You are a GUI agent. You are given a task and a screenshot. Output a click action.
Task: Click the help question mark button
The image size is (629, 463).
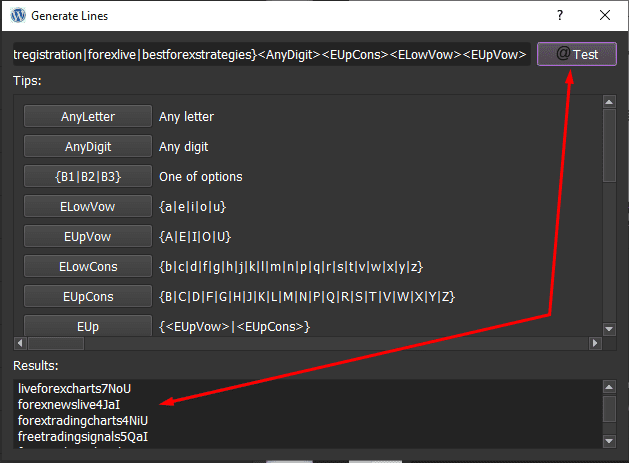[559, 16]
